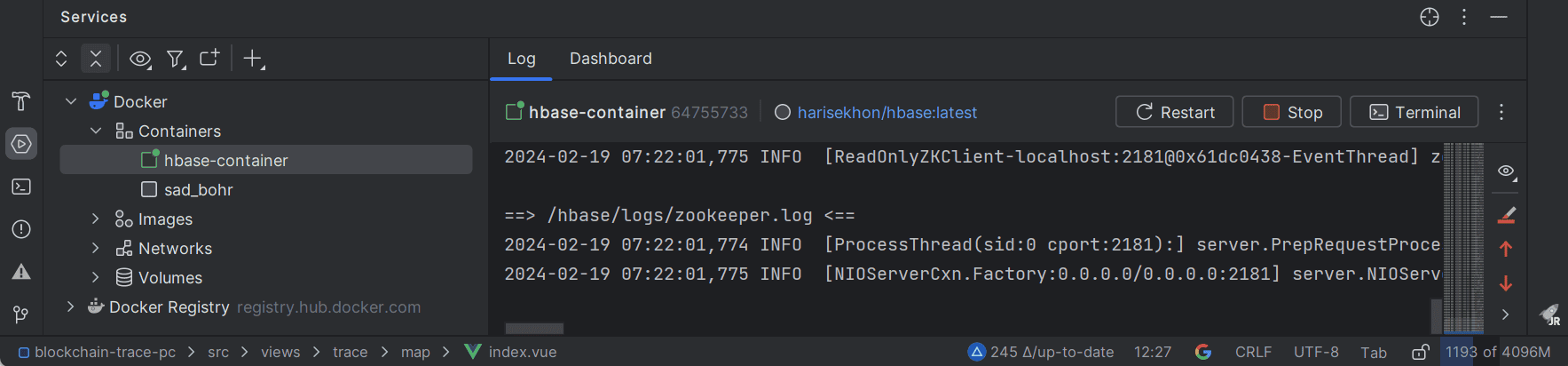The width and height of the screenshot is (1568, 366).
Task: Click the memory indicator in status bar
Action: (x=1498, y=352)
